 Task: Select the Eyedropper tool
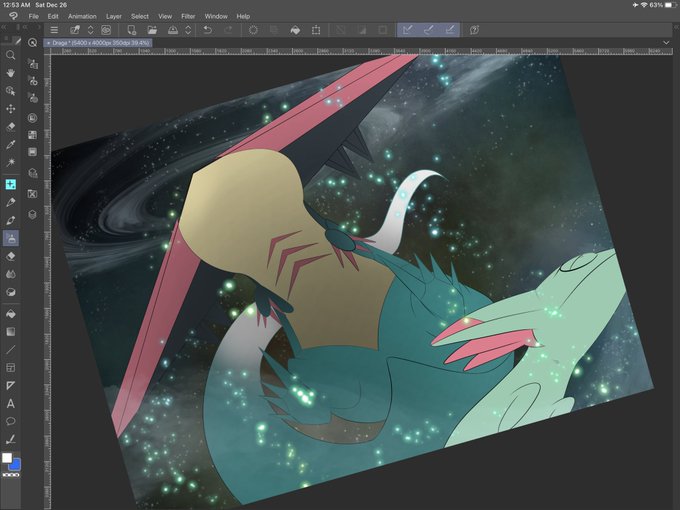point(10,144)
